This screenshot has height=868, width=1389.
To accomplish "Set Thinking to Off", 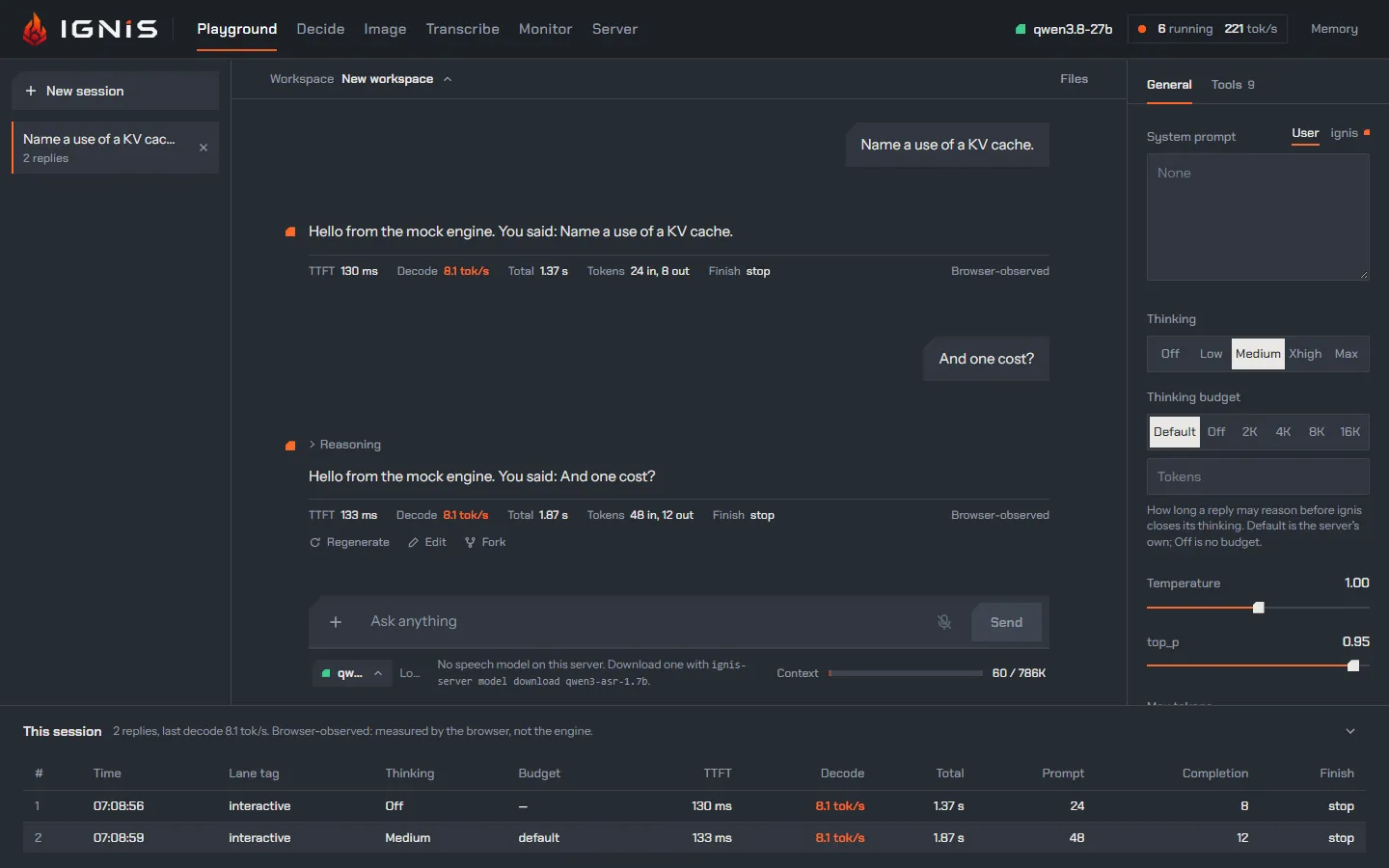I will (1170, 354).
